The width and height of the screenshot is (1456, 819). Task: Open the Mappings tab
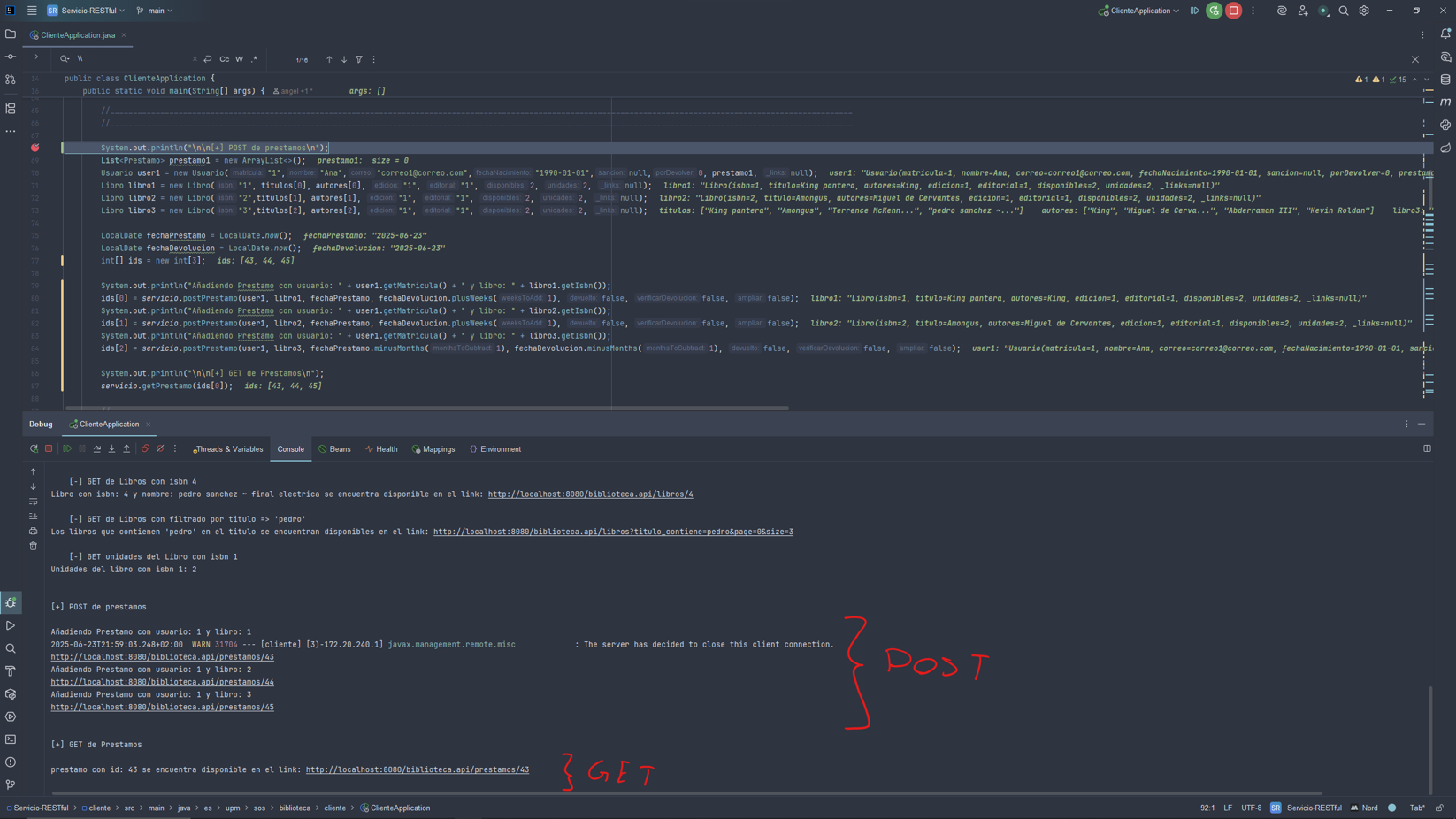click(x=433, y=449)
